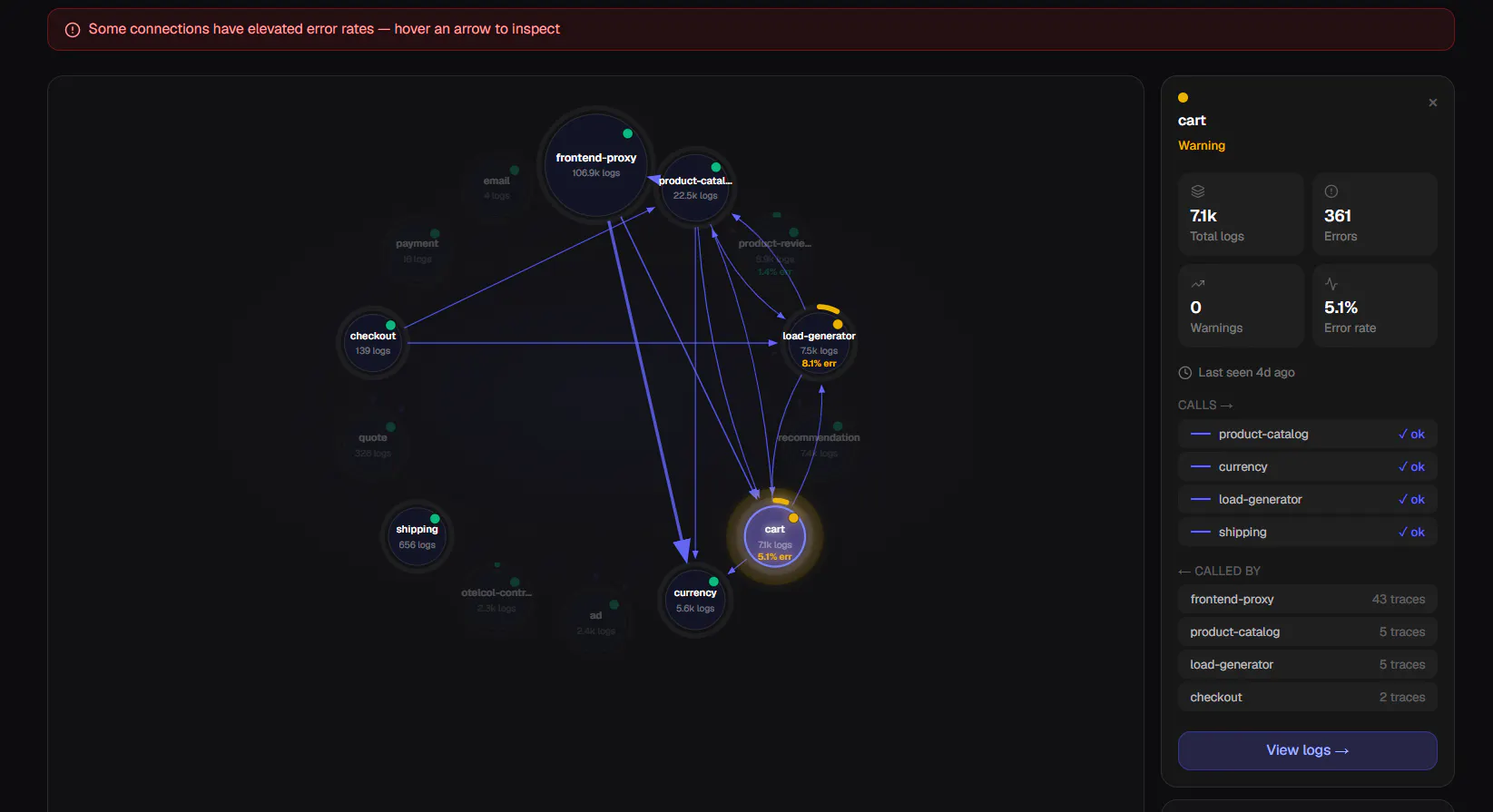Select the dimmed product-reviews node

775,251
